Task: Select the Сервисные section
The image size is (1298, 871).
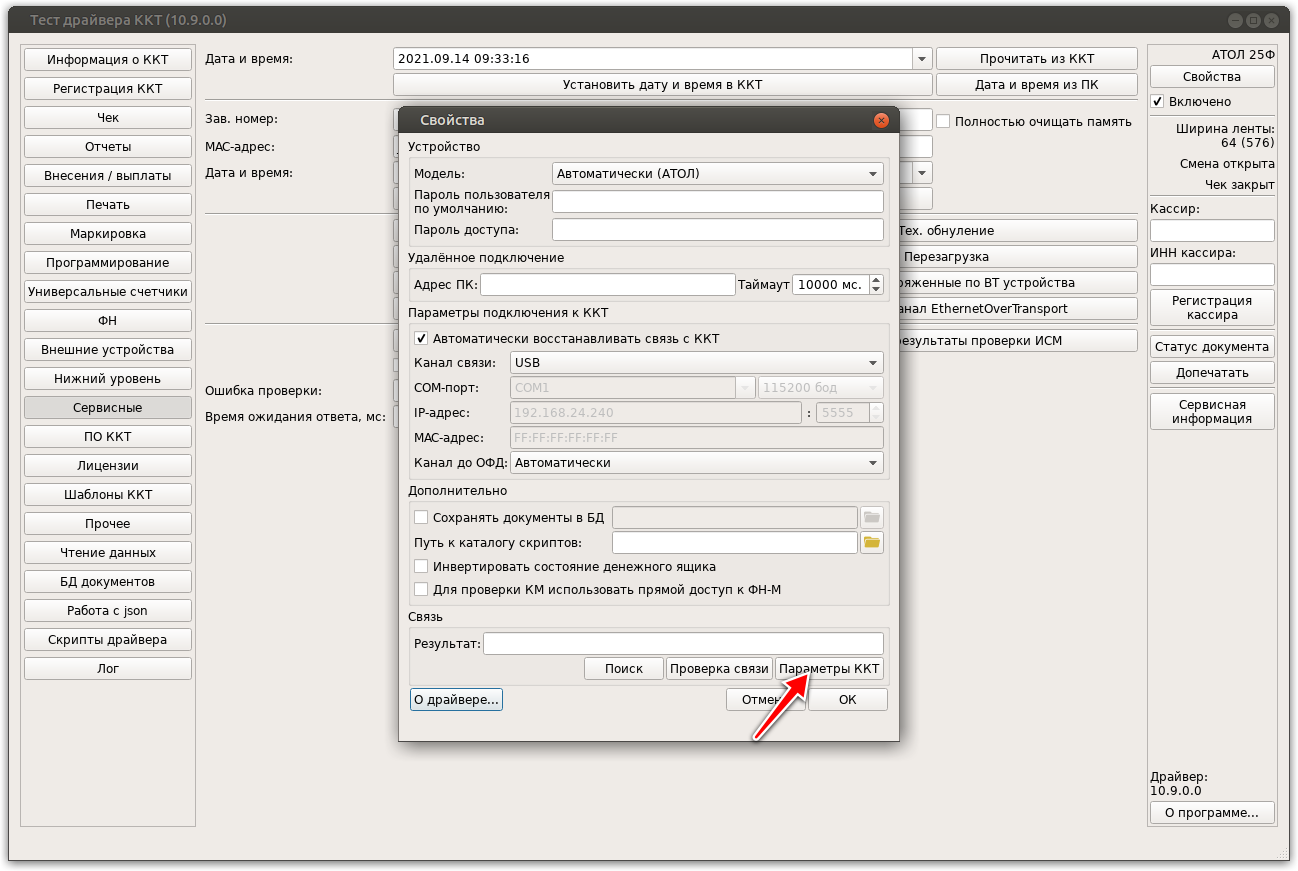Action: coord(108,407)
